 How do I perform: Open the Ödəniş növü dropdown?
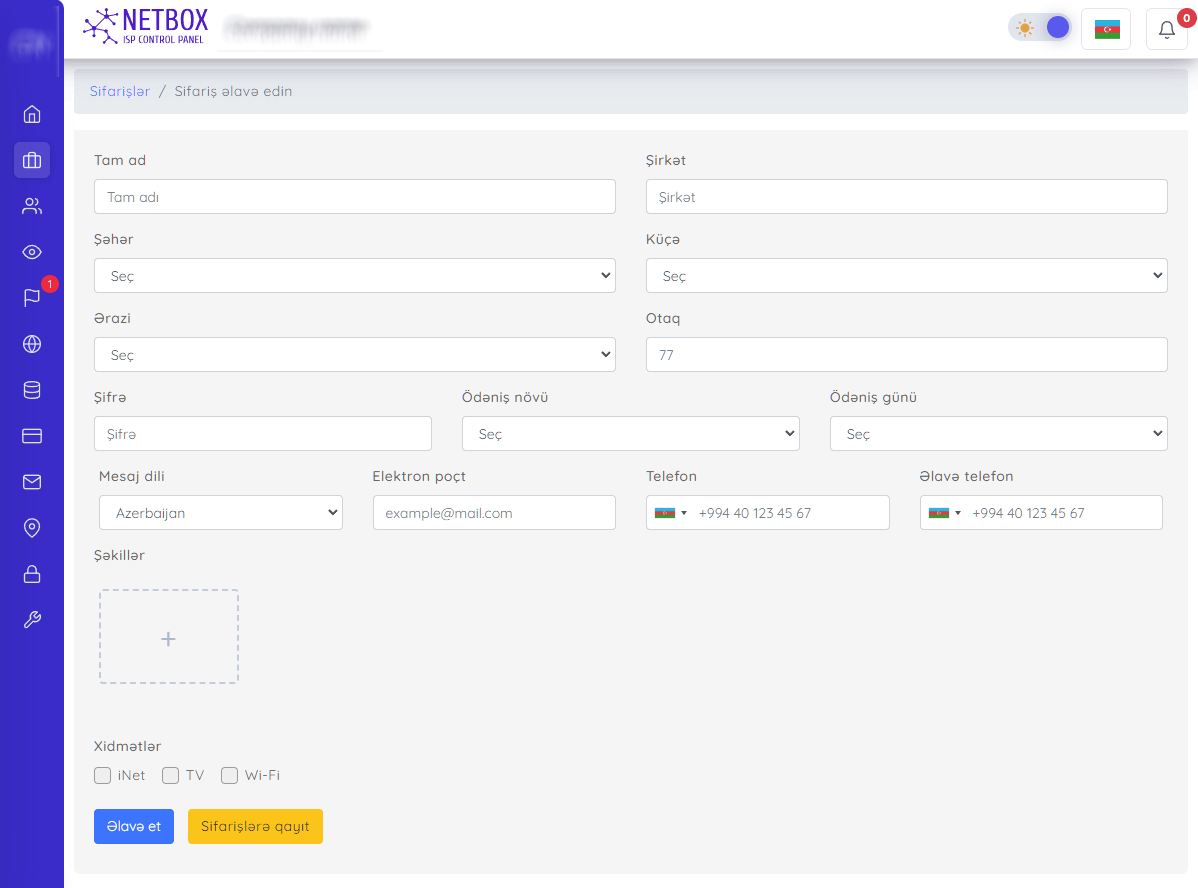tap(630, 434)
